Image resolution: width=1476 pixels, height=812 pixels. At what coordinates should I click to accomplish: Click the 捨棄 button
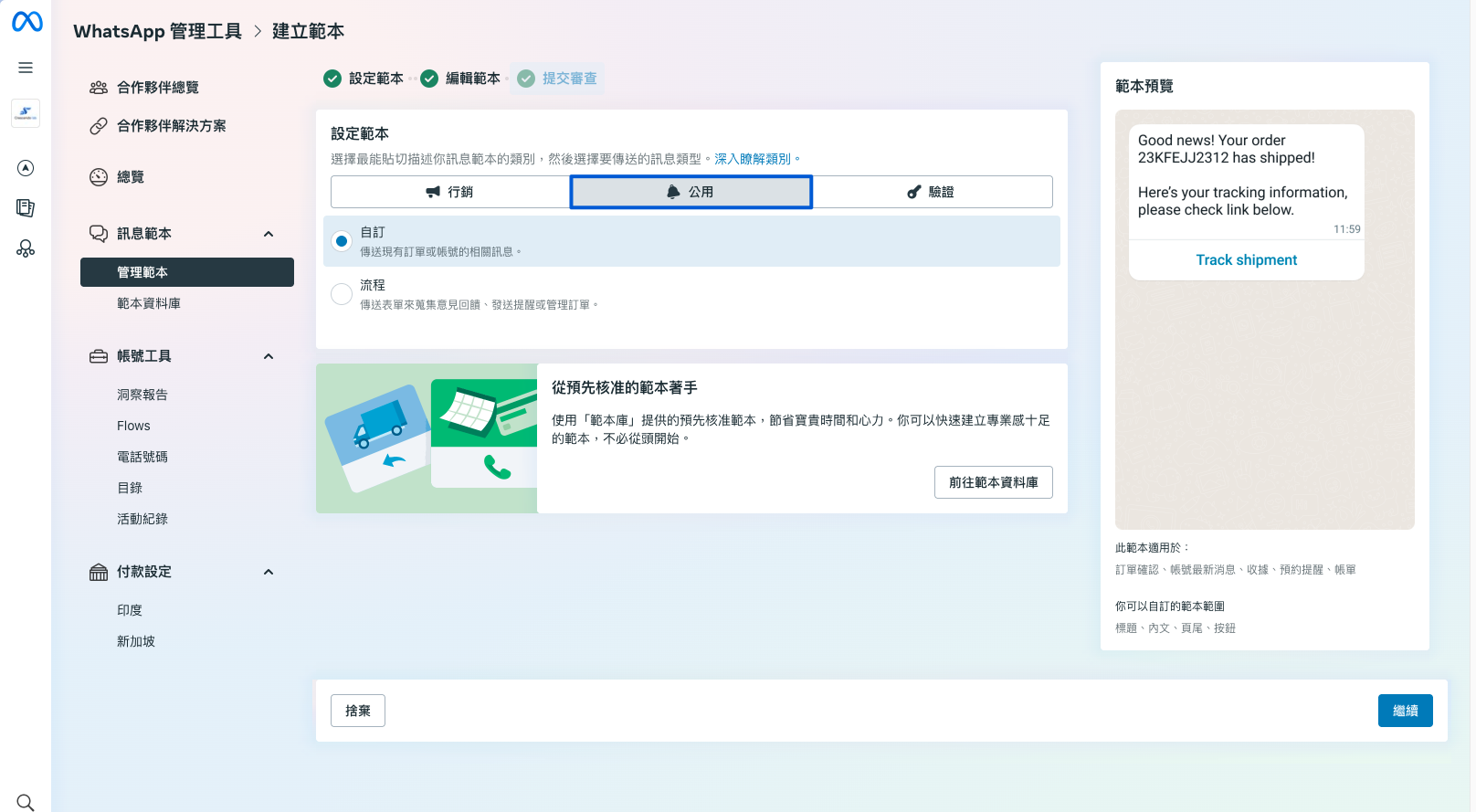358,711
